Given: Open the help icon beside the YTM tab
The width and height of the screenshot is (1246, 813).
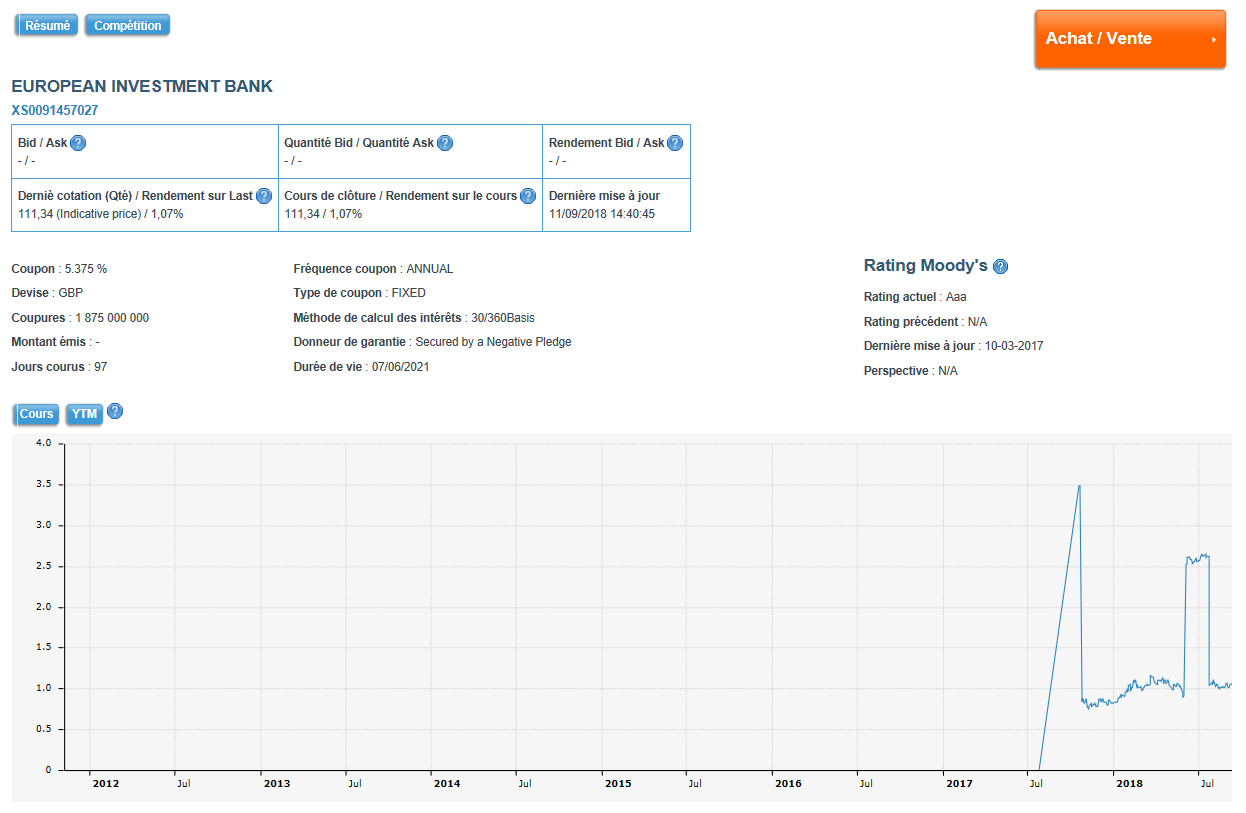Looking at the screenshot, I should (x=115, y=411).
